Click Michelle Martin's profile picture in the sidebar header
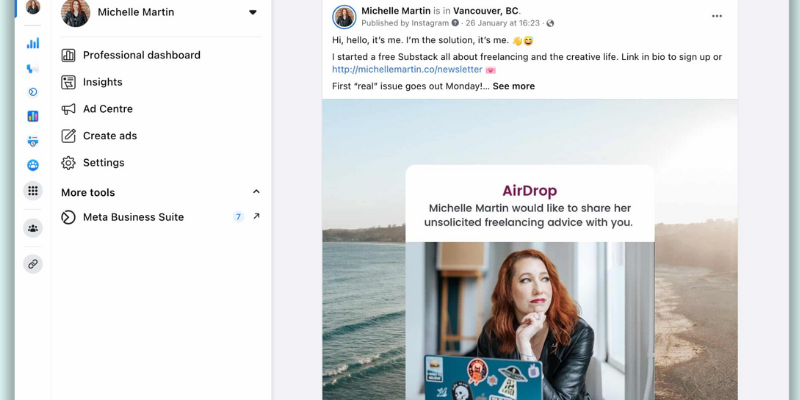The image size is (800, 400). point(76,13)
